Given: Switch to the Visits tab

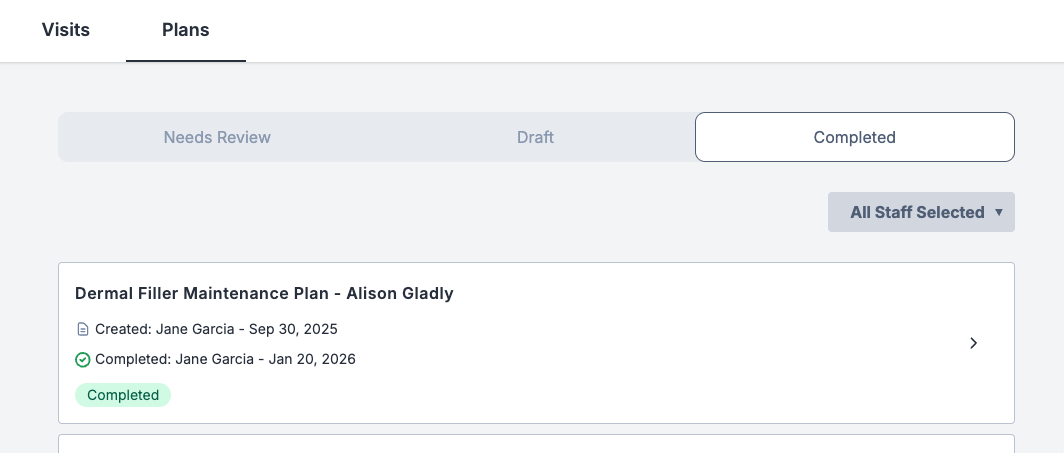Looking at the screenshot, I should [x=66, y=30].
